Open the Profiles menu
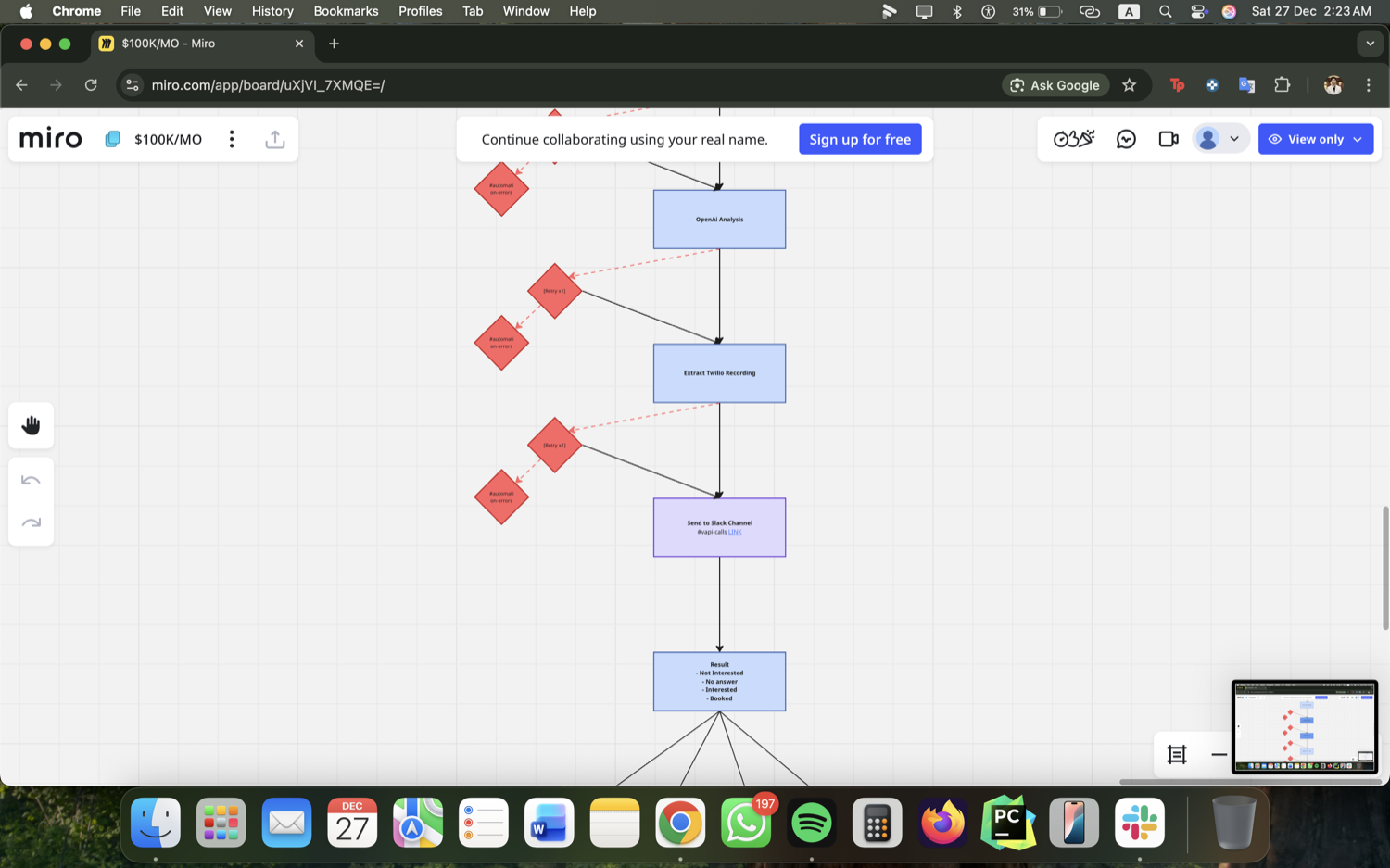Screen dimensions: 1390x868 coord(421,11)
